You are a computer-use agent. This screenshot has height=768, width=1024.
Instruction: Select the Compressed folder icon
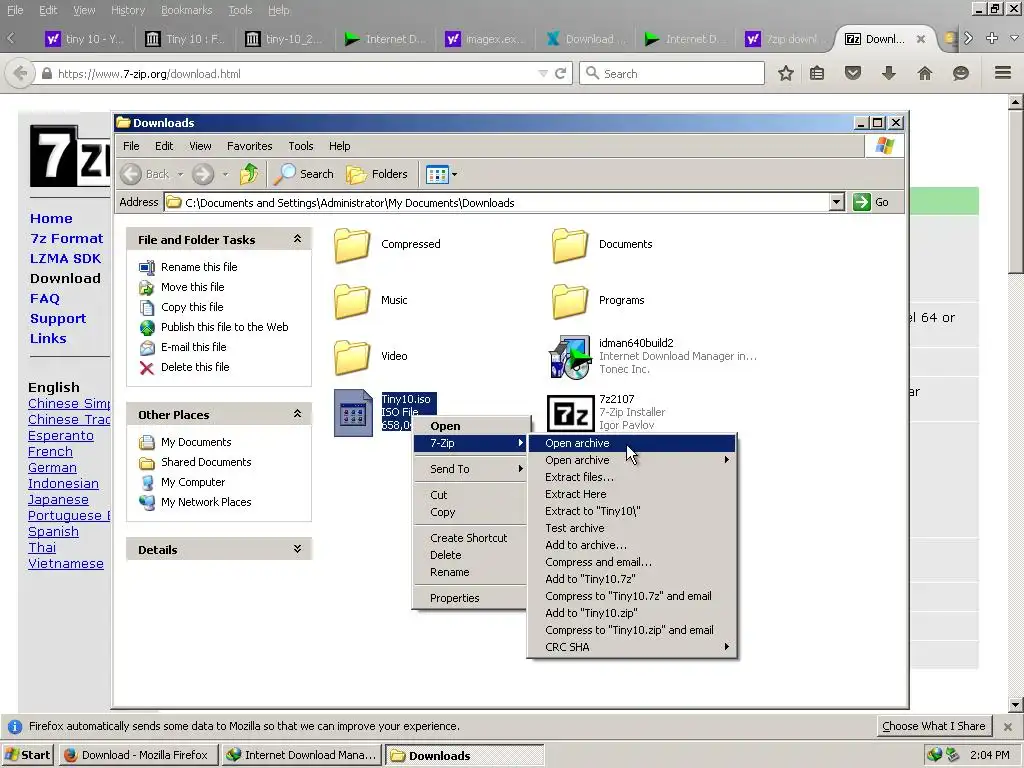[352, 246]
